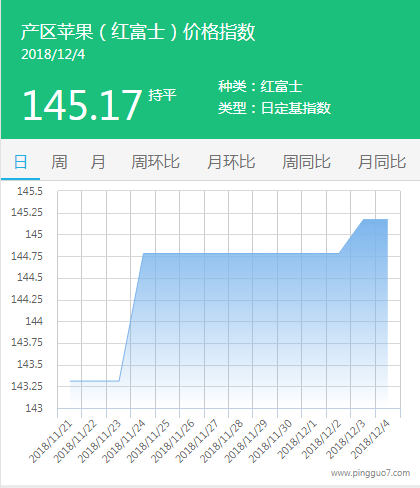The image size is (420, 488).
Task: Click the 持平 status label
Action: pos(162,95)
